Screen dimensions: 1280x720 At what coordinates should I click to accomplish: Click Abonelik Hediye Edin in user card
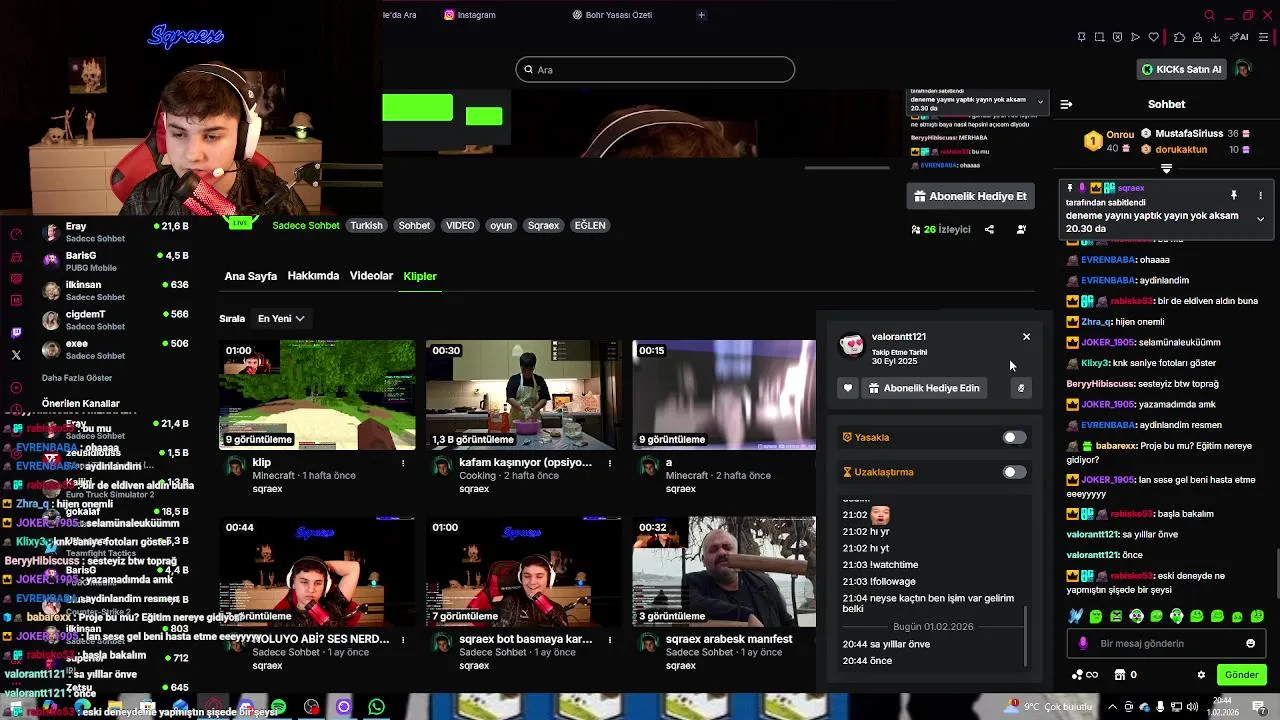[x=922, y=388]
